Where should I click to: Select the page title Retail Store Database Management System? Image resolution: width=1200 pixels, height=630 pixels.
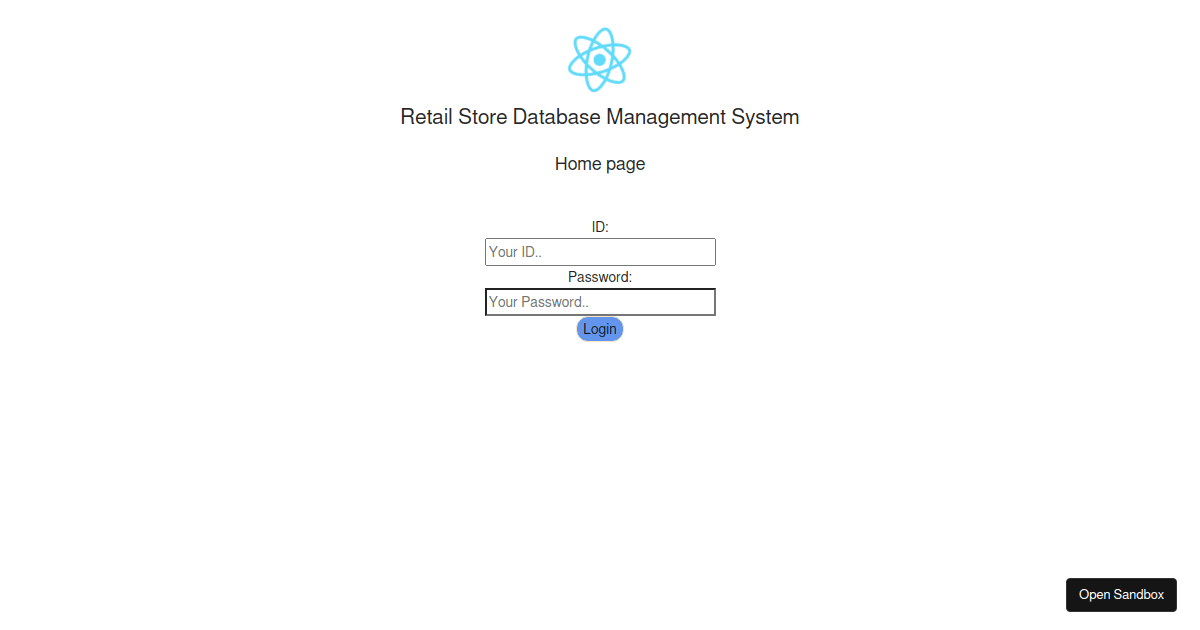click(600, 117)
